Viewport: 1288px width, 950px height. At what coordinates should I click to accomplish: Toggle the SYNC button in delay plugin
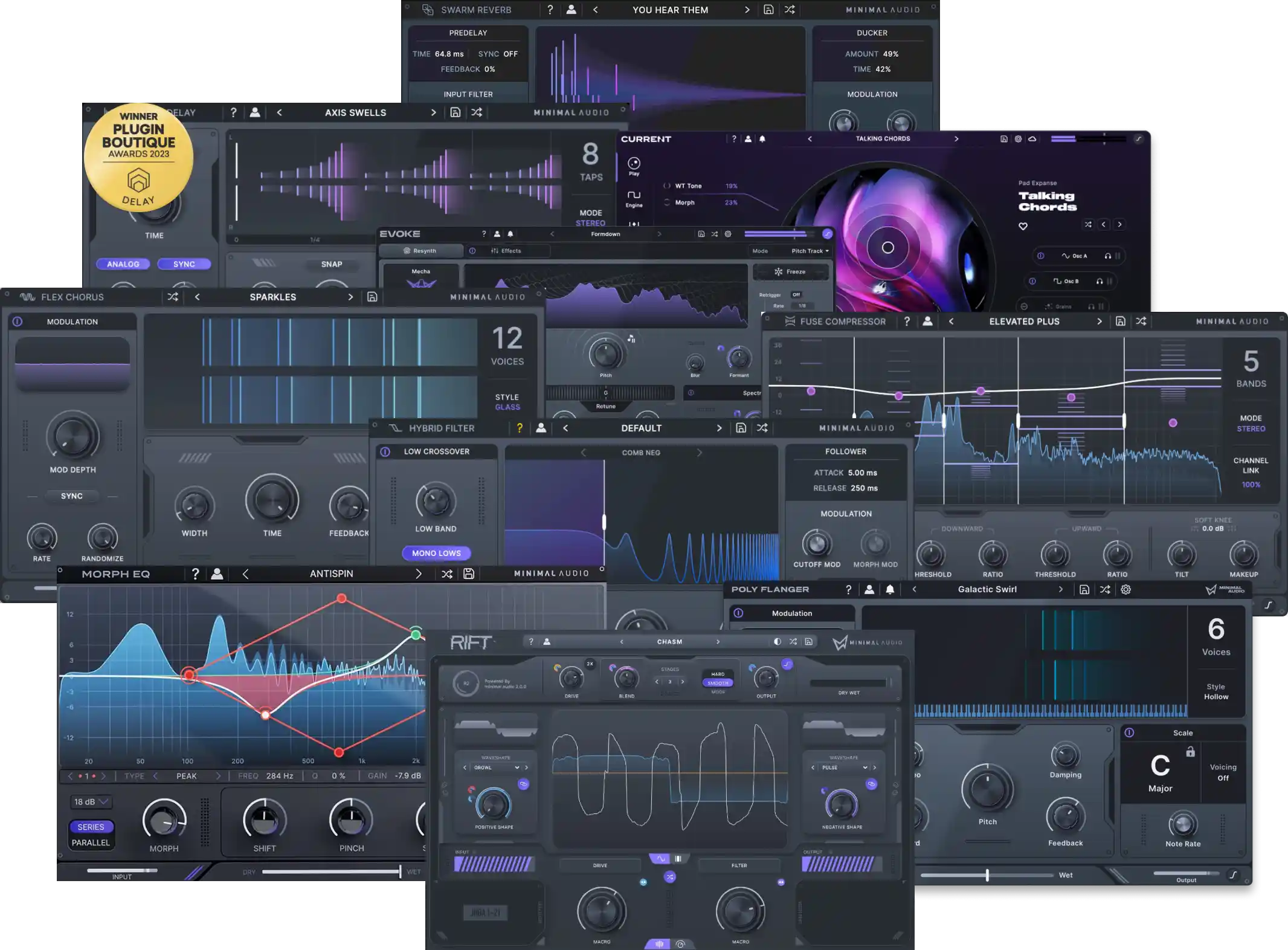184,264
